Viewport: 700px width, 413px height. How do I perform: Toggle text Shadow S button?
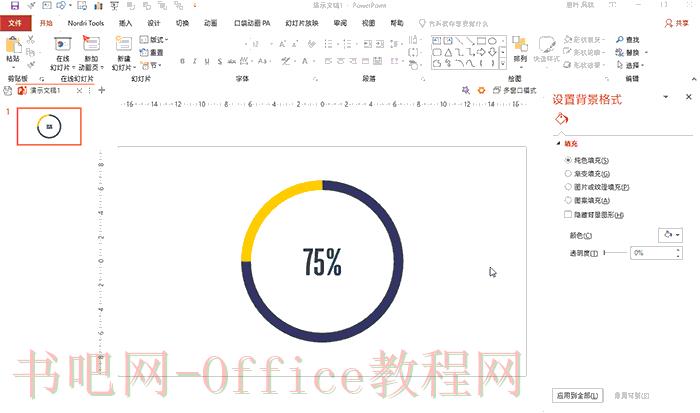pos(220,61)
